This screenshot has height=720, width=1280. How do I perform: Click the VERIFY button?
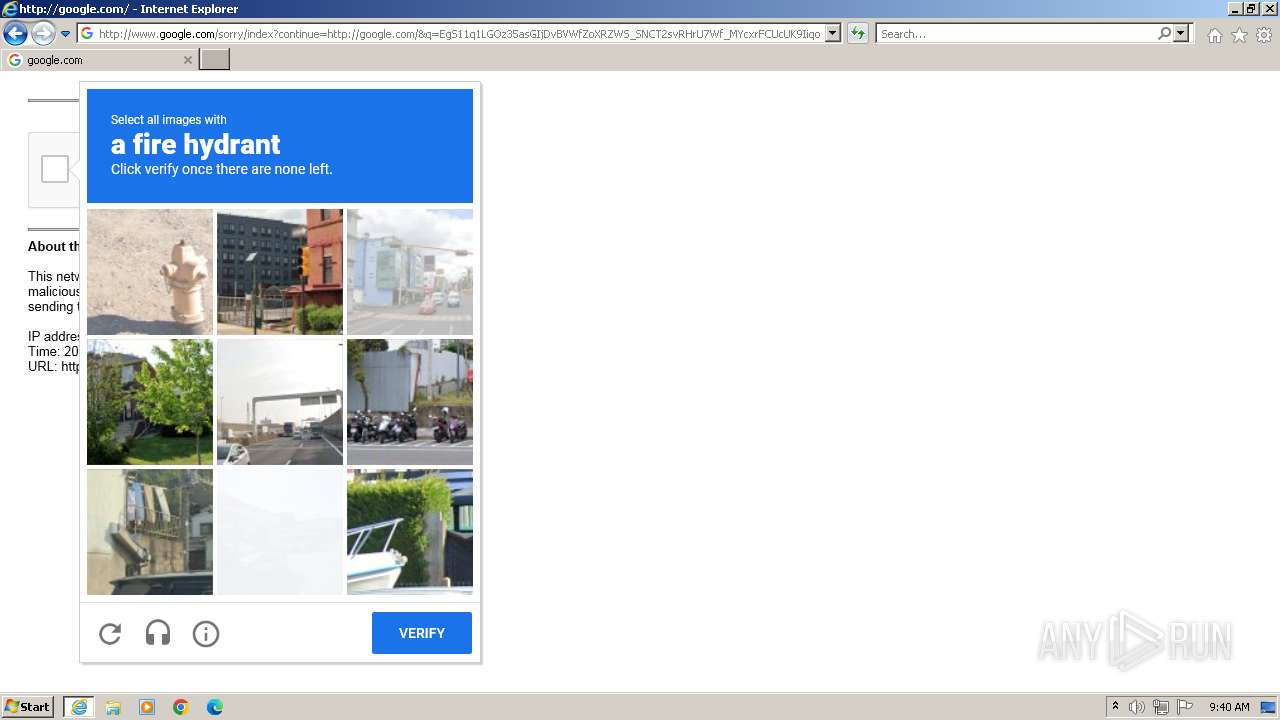pyautogui.click(x=422, y=633)
